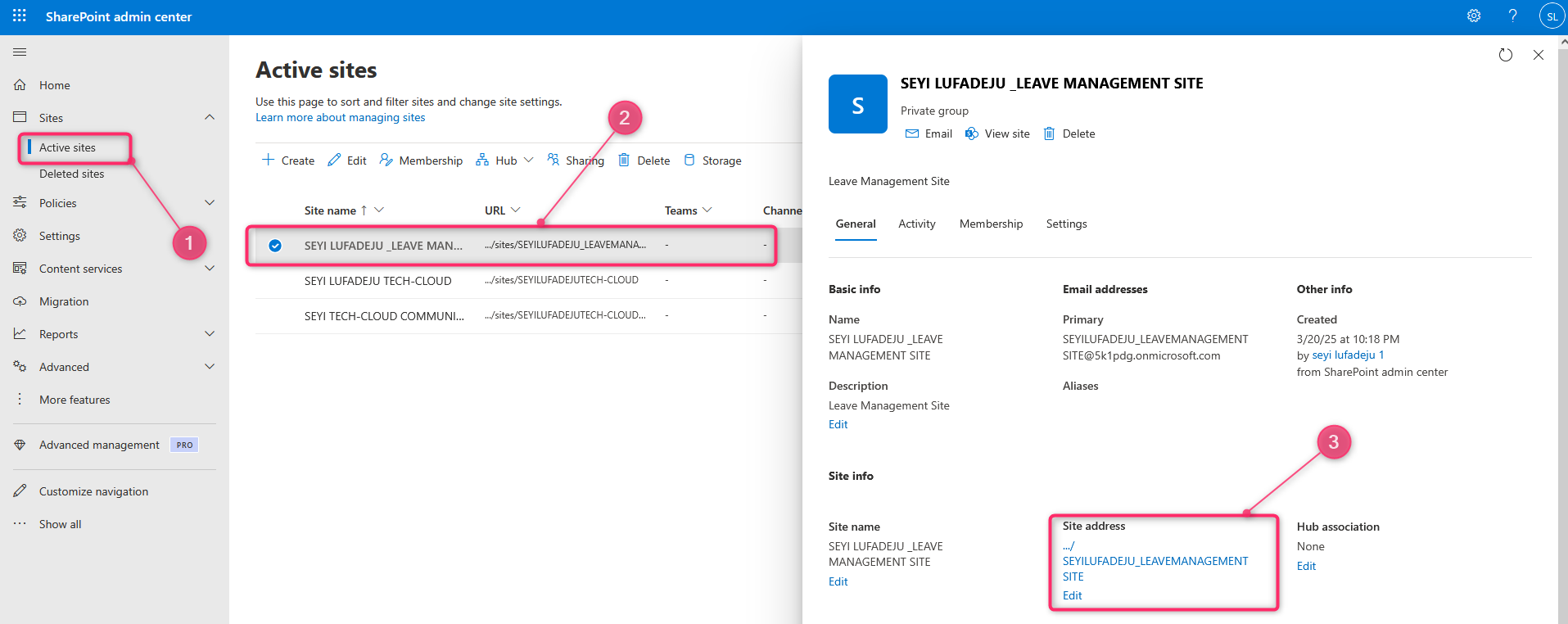Screen dimensions: 1568x624
Task: Click the Email envelope icon in the panel
Action: 912,133
